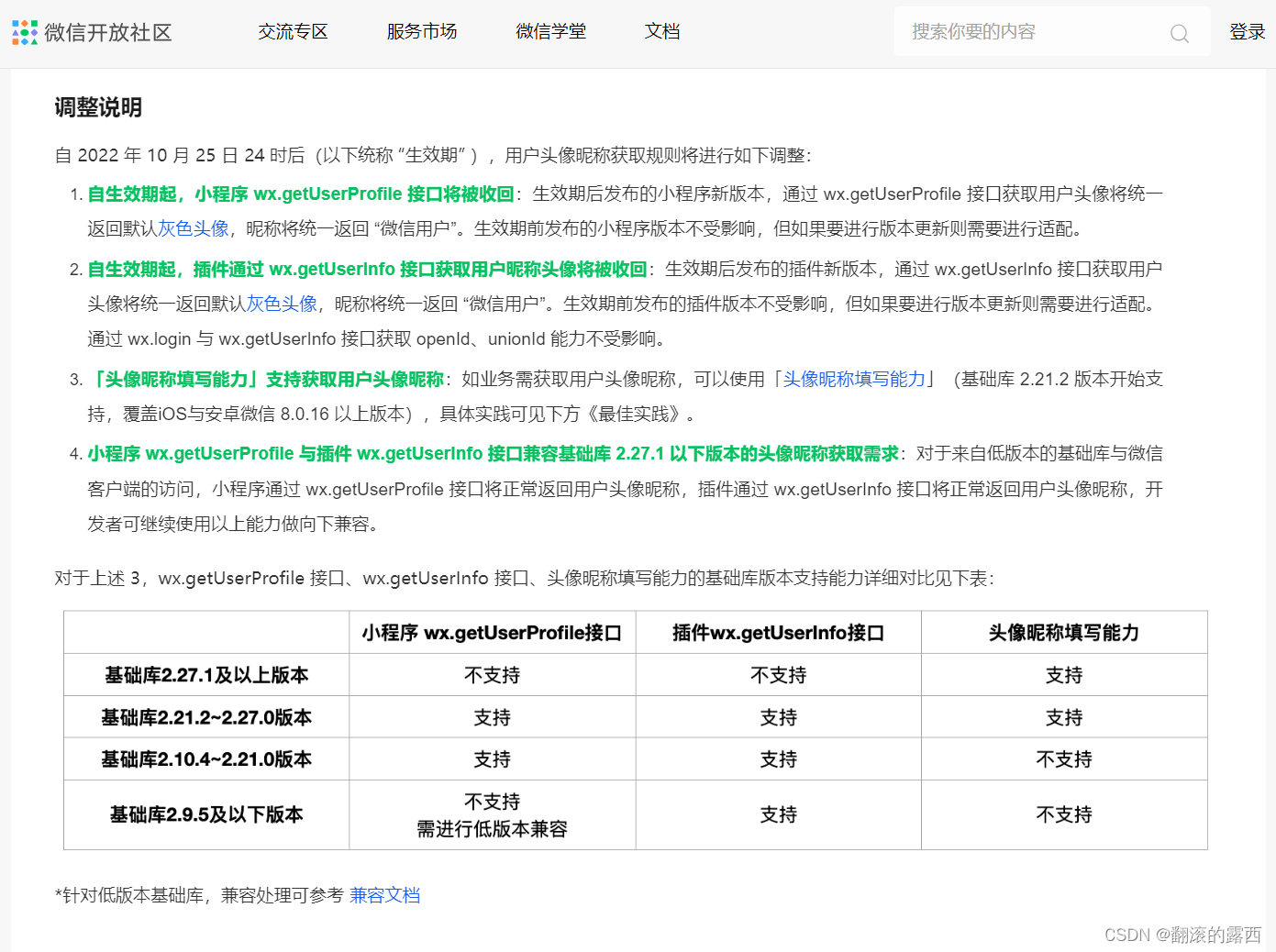Open the 头像昵称填写能力 link
Image resolution: width=1276 pixels, height=952 pixels.
point(854,379)
